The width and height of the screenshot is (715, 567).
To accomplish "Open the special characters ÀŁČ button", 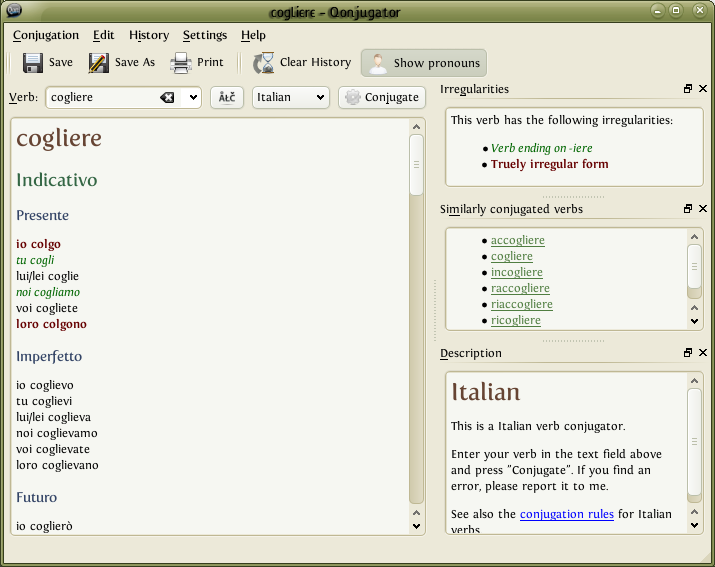I will 227,97.
